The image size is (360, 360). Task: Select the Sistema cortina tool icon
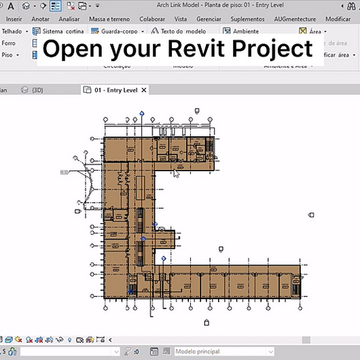pos(36,31)
